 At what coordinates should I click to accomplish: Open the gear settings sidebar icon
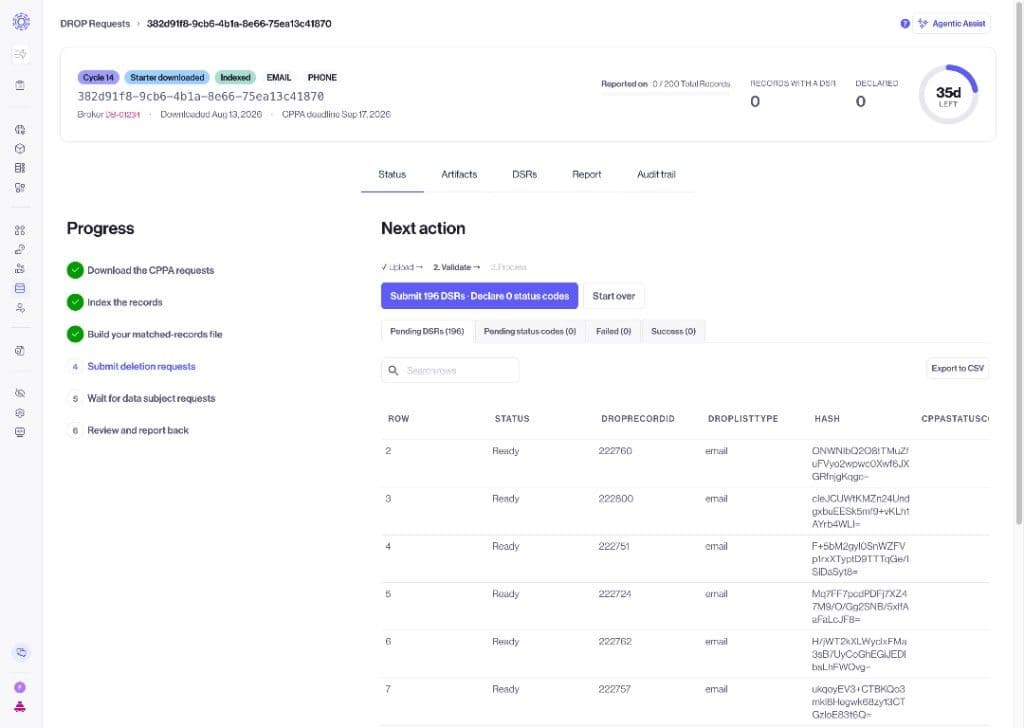[20, 413]
